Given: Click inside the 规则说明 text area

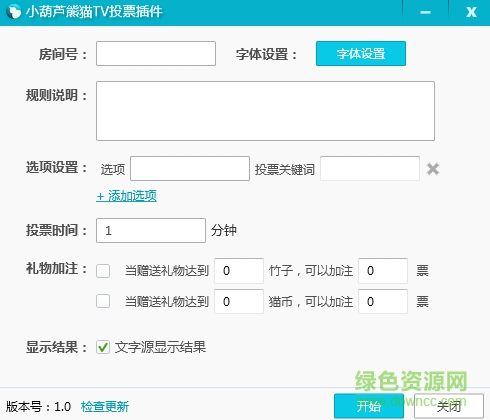Looking at the screenshot, I should point(265,111).
